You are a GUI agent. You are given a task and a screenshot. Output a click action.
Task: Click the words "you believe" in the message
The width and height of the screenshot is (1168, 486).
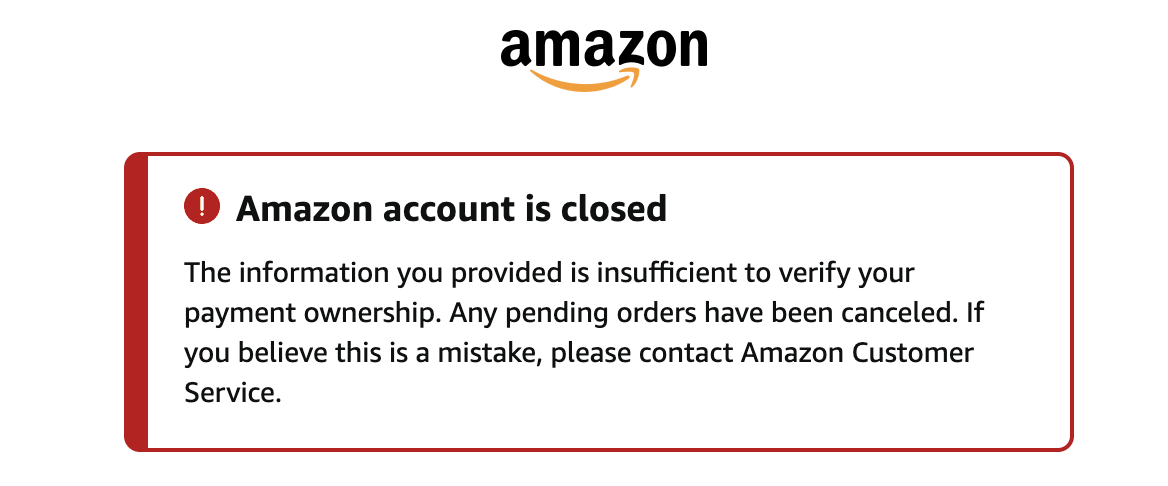241,353
